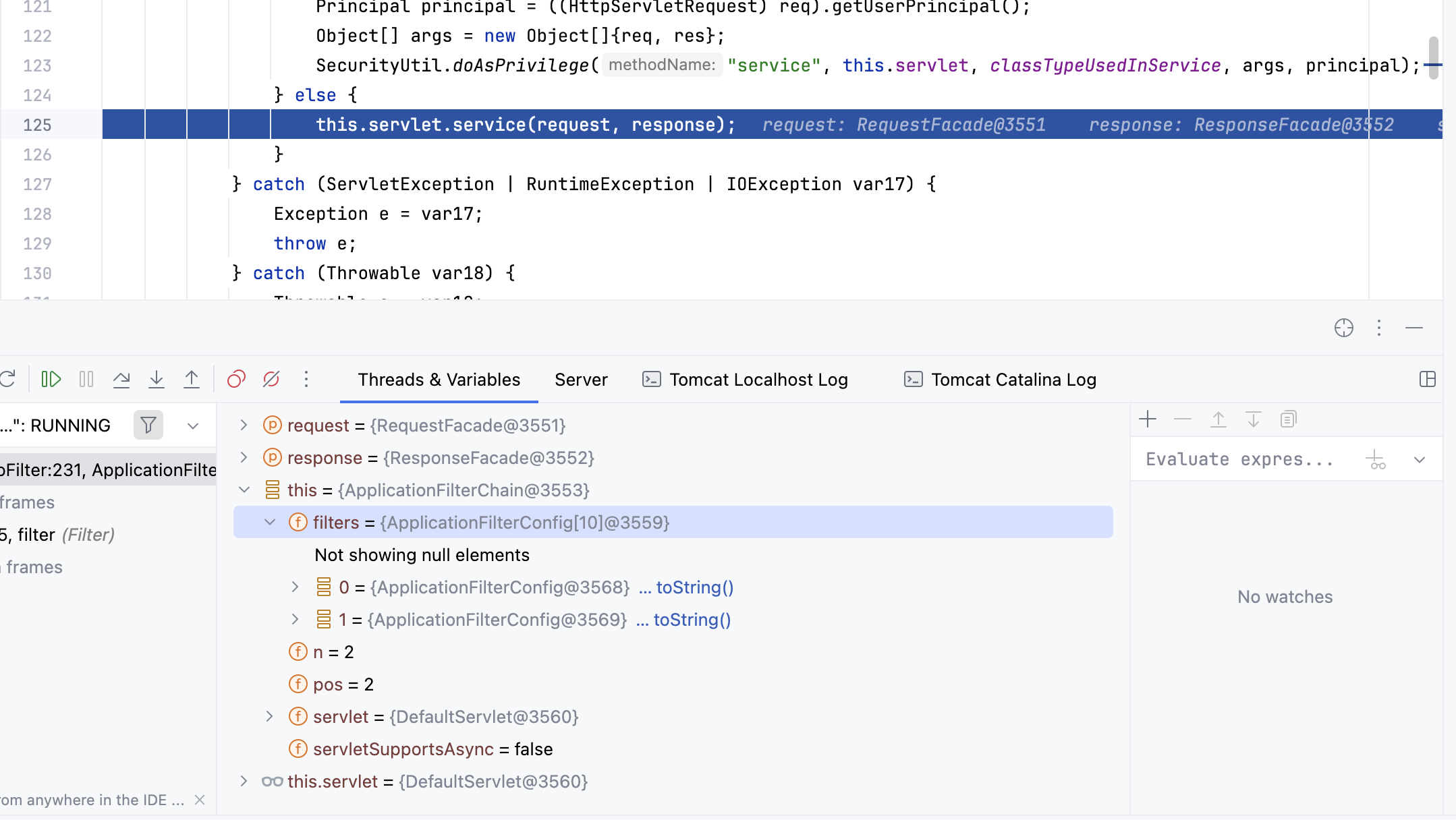Toggle Mute Breakpoints icon
1456x820 pixels.
(271, 379)
